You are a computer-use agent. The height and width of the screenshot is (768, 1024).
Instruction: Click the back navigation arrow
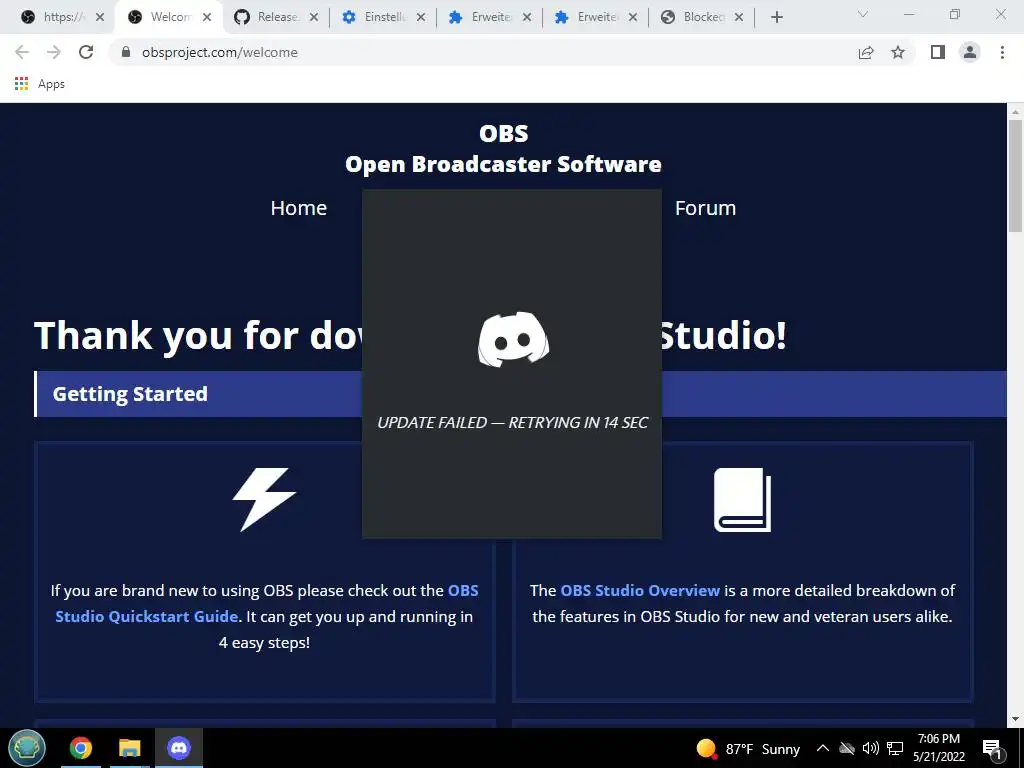(22, 52)
